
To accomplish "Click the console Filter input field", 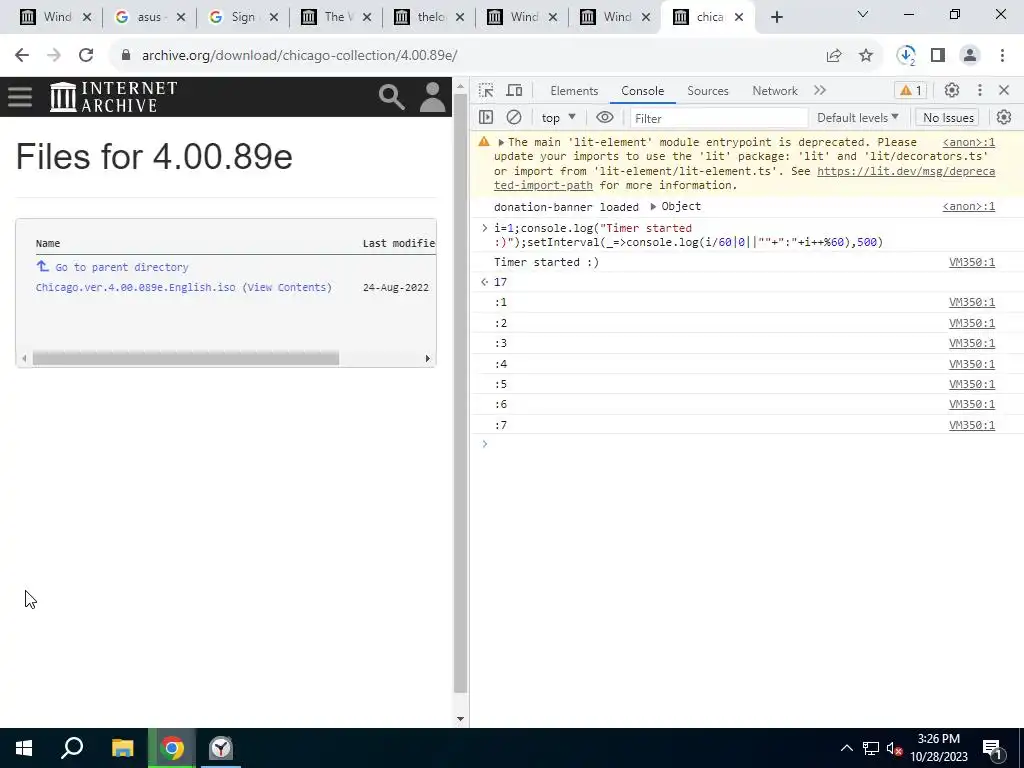I will 718,118.
